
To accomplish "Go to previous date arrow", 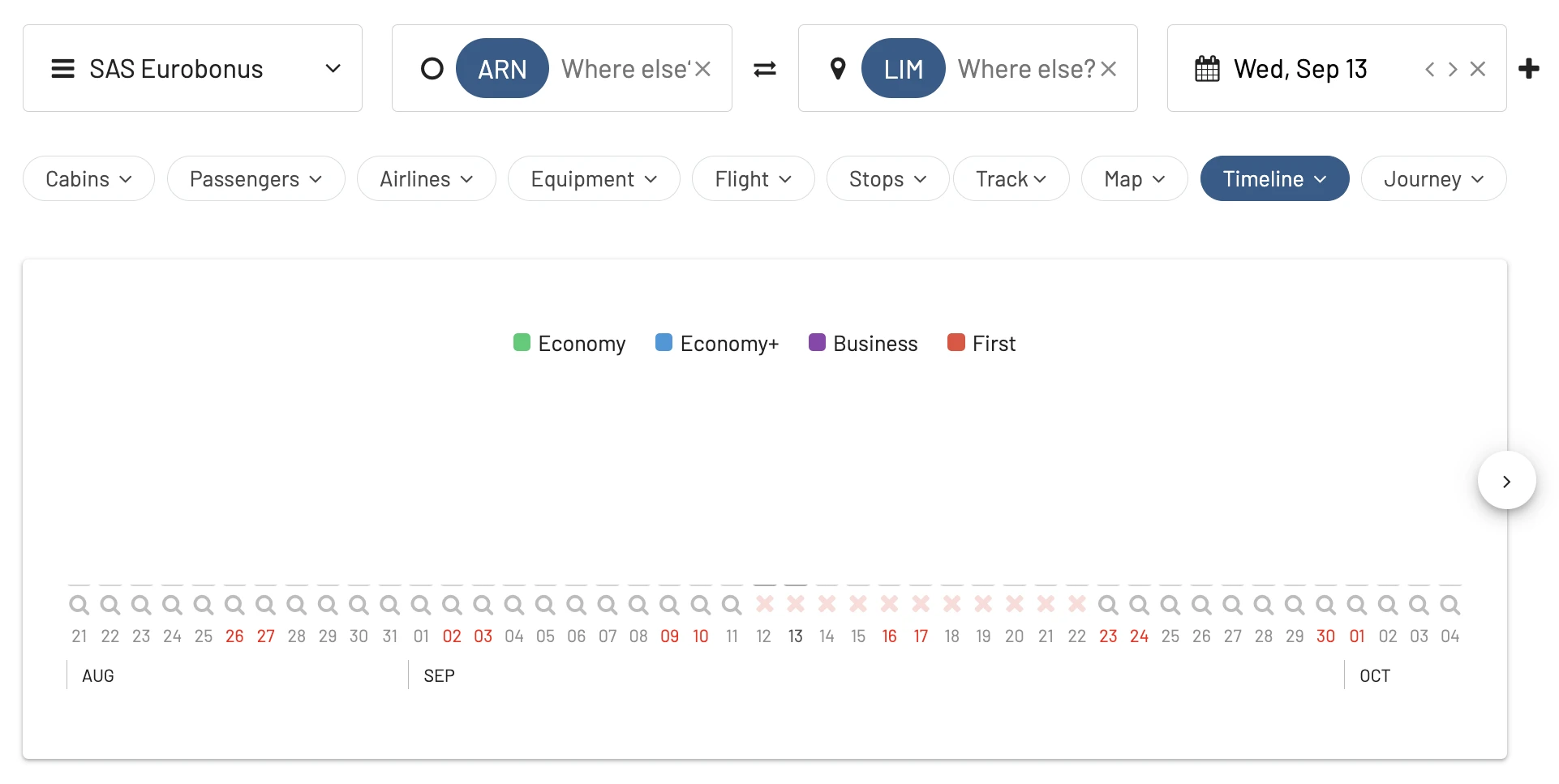I will 1429,69.
